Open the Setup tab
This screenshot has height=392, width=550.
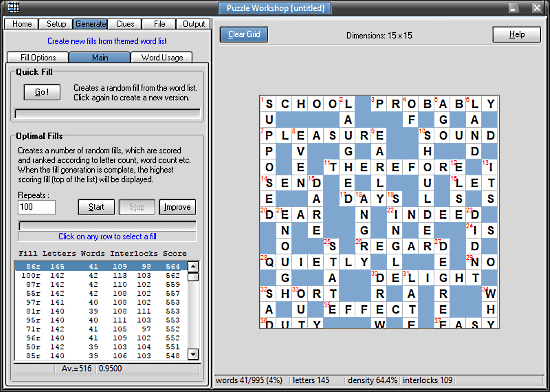(56, 24)
